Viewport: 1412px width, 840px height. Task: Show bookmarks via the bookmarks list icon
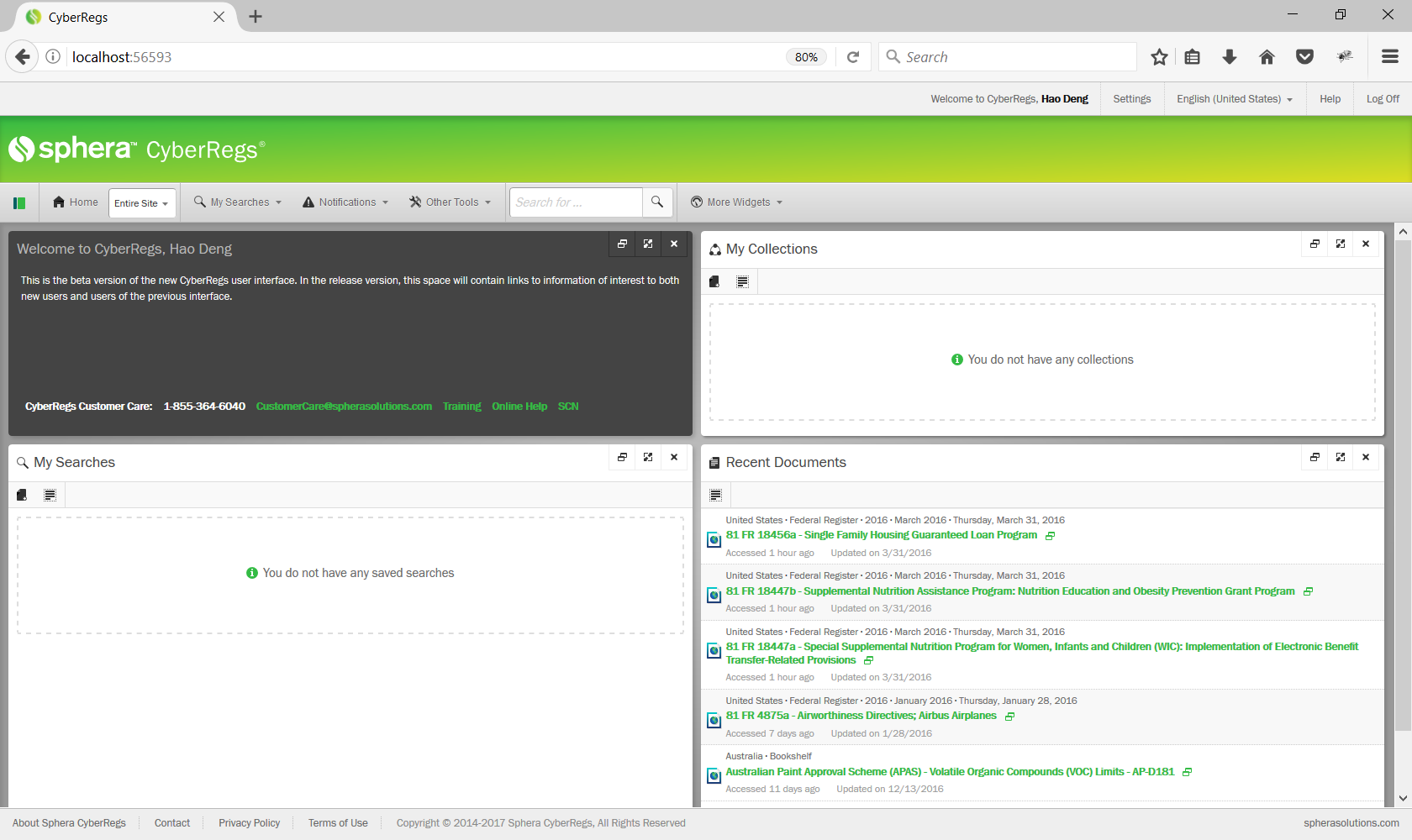pyautogui.click(x=1192, y=57)
